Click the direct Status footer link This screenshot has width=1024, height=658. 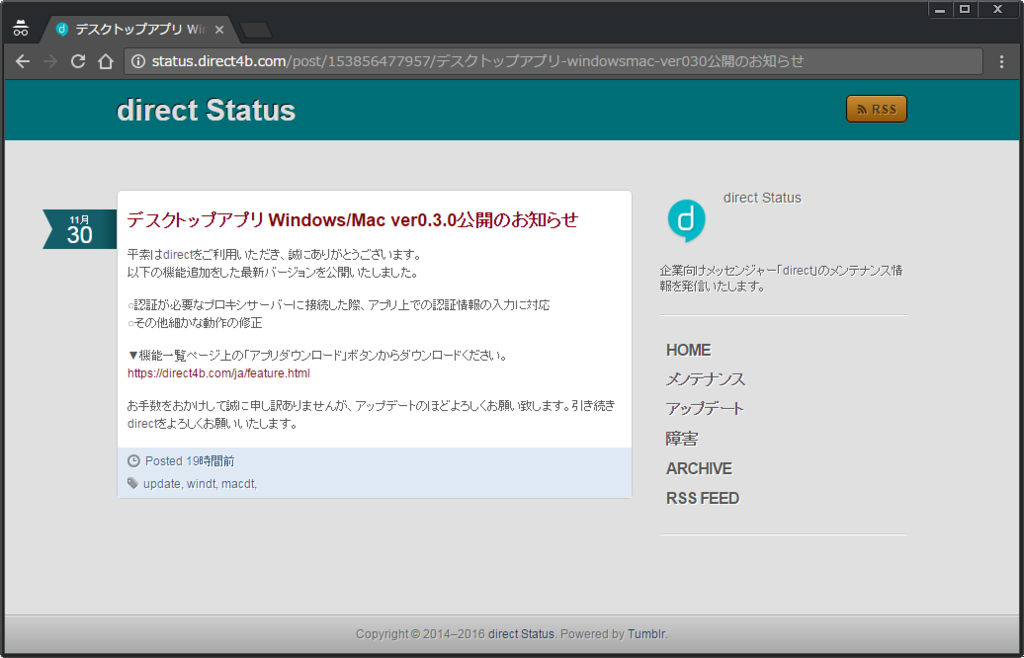(x=521, y=634)
